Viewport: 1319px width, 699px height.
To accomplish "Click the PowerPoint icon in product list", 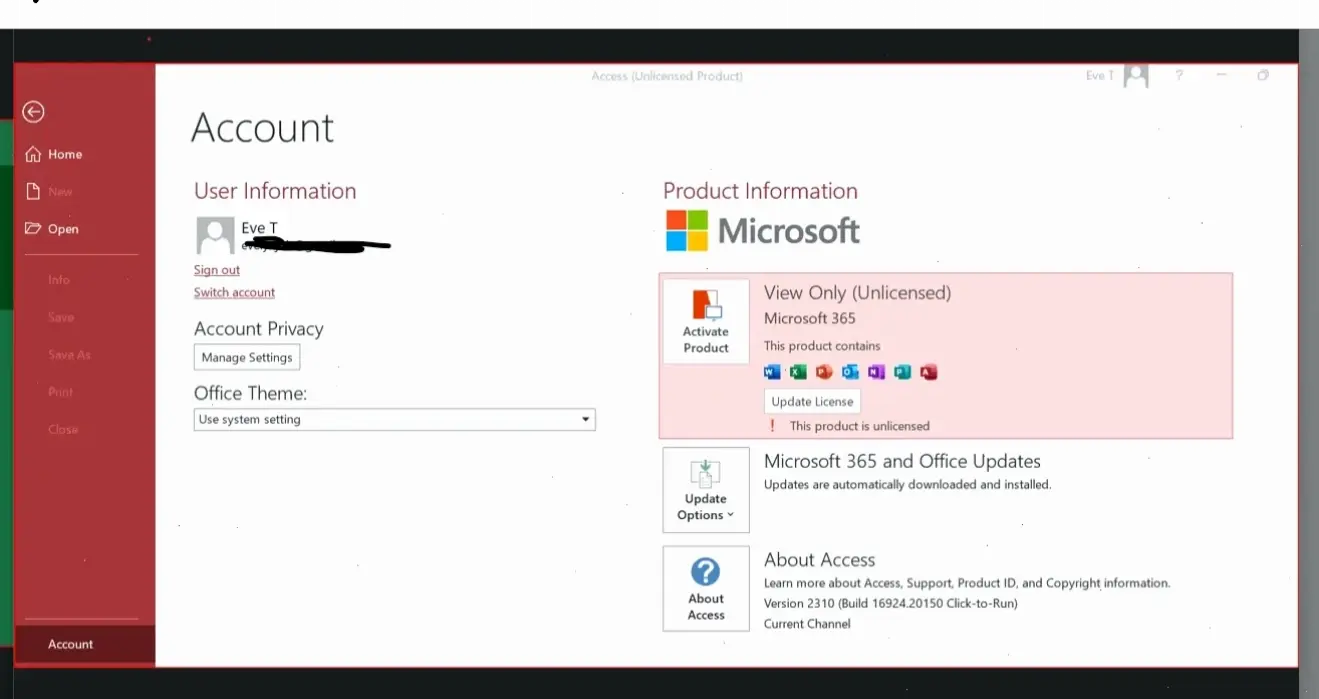I will click(x=824, y=372).
